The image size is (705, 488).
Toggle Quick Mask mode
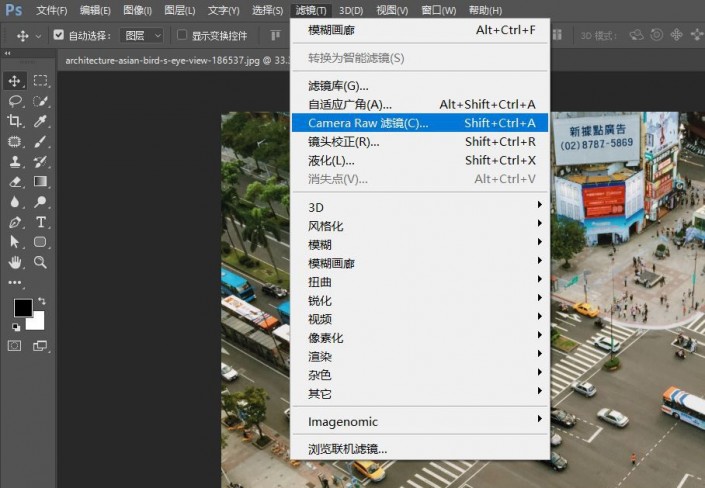coord(14,346)
